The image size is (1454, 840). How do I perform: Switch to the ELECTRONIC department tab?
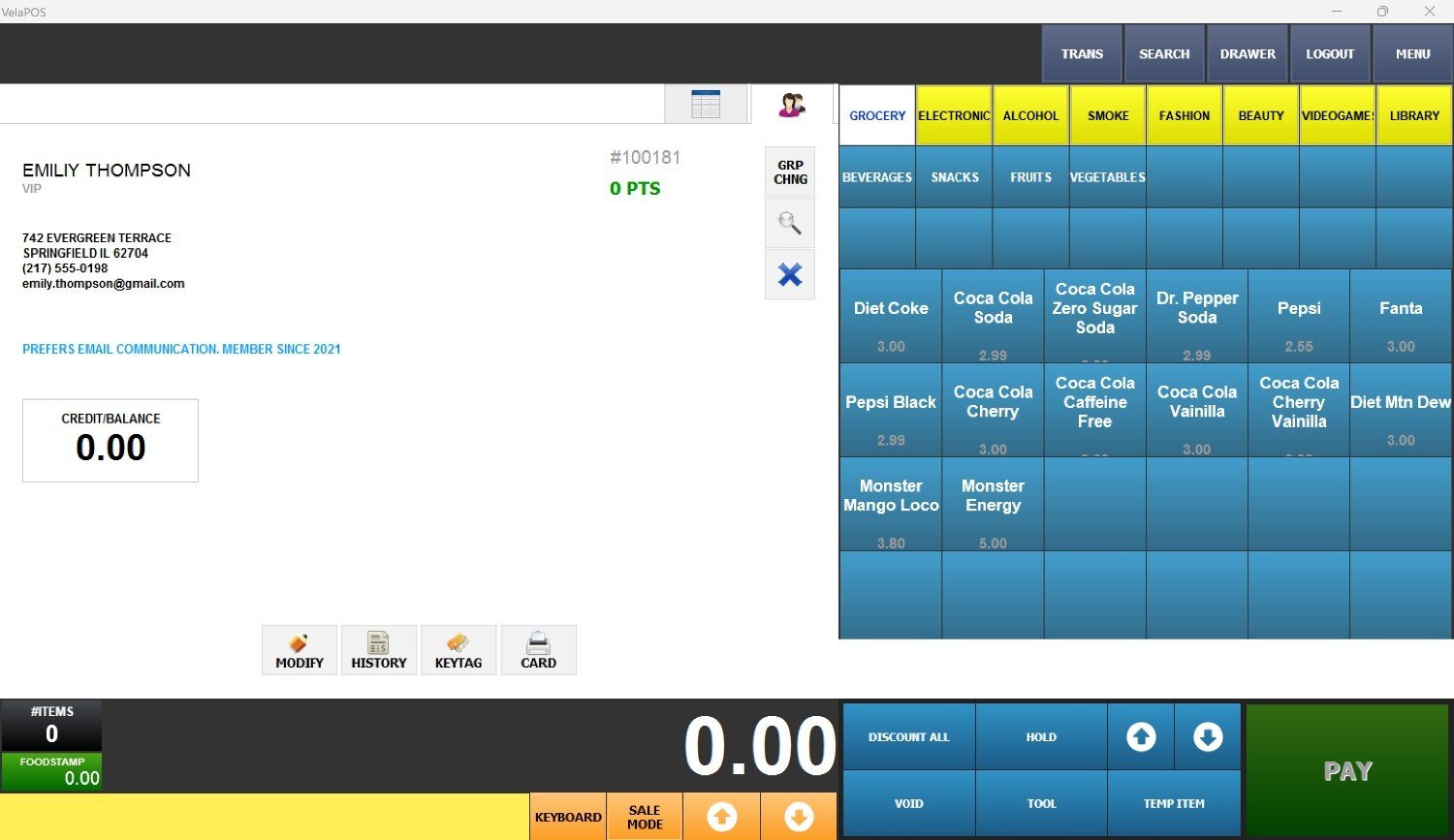pyautogui.click(x=954, y=116)
